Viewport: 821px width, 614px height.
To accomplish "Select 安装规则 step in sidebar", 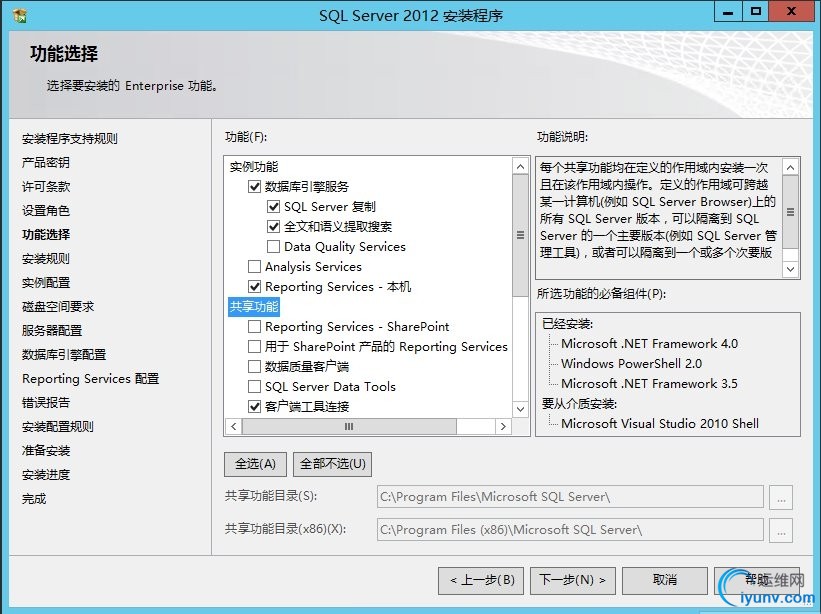I will pos(46,259).
